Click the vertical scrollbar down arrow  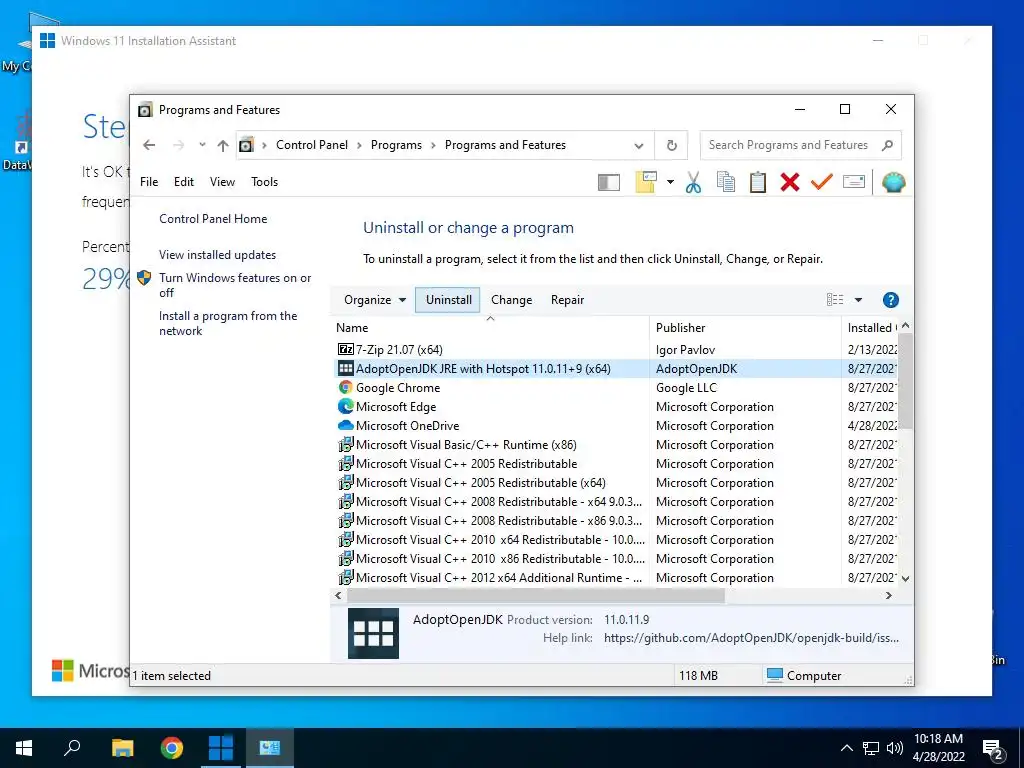[905, 578]
